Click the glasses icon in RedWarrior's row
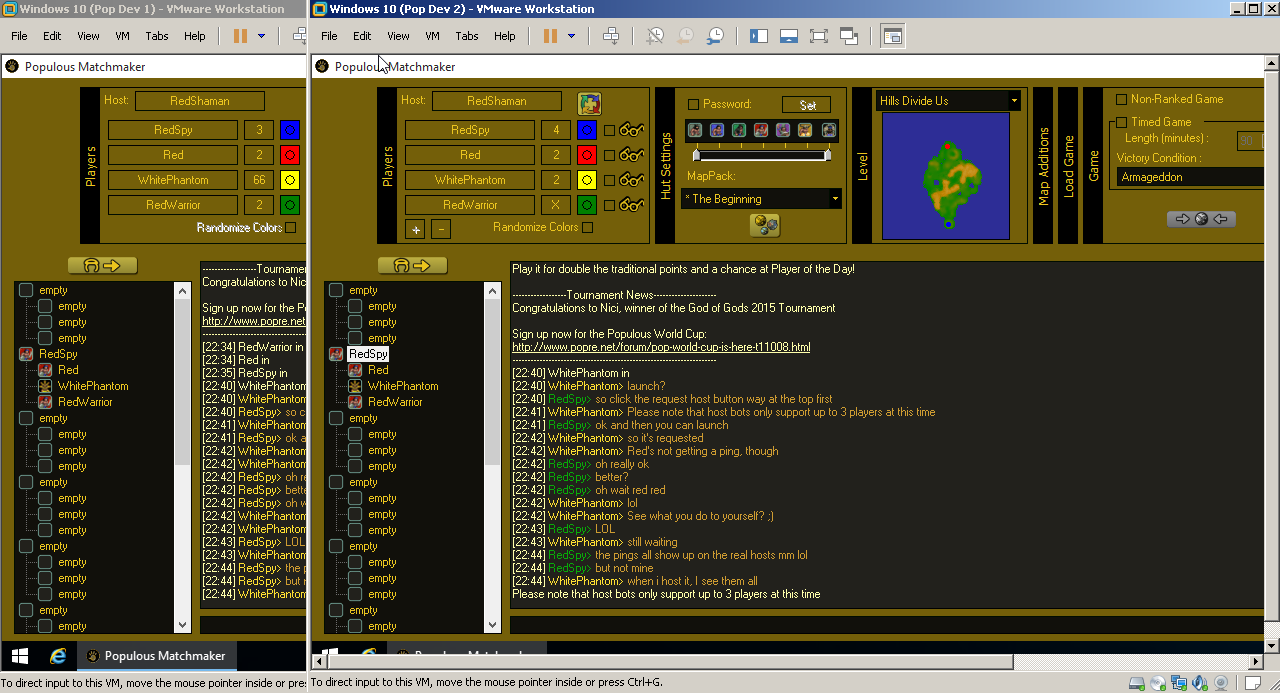This screenshot has width=1280, height=693. tap(631, 205)
